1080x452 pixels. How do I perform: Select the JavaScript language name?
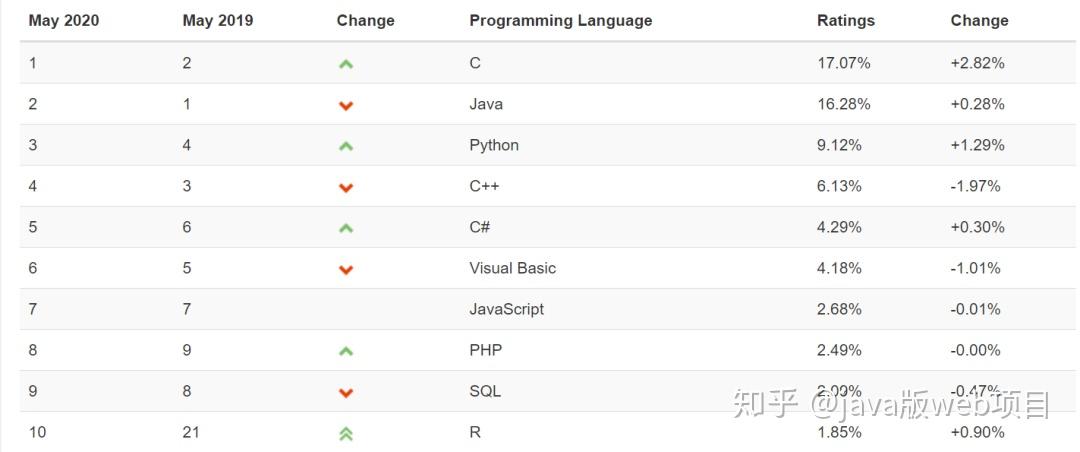click(506, 309)
